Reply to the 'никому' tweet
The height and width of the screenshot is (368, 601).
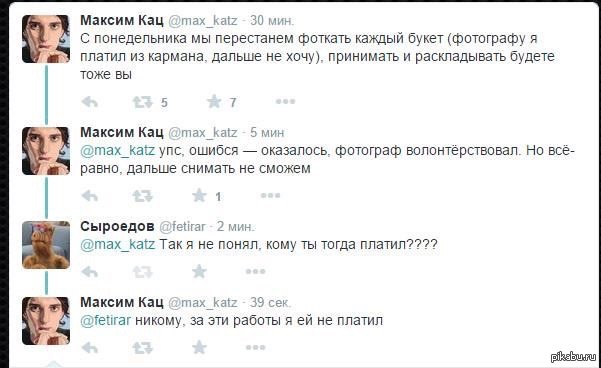click(90, 348)
